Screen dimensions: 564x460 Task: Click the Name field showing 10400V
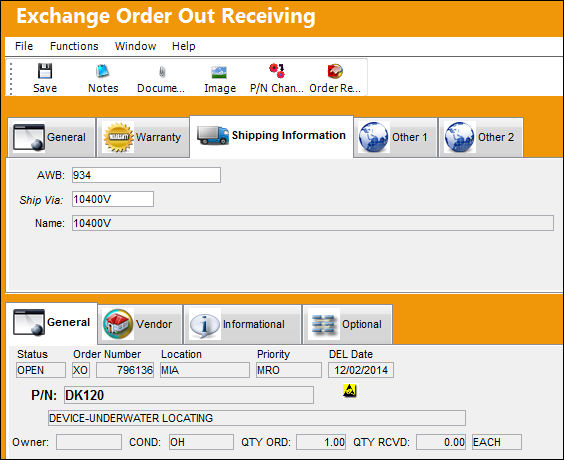(313, 223)
